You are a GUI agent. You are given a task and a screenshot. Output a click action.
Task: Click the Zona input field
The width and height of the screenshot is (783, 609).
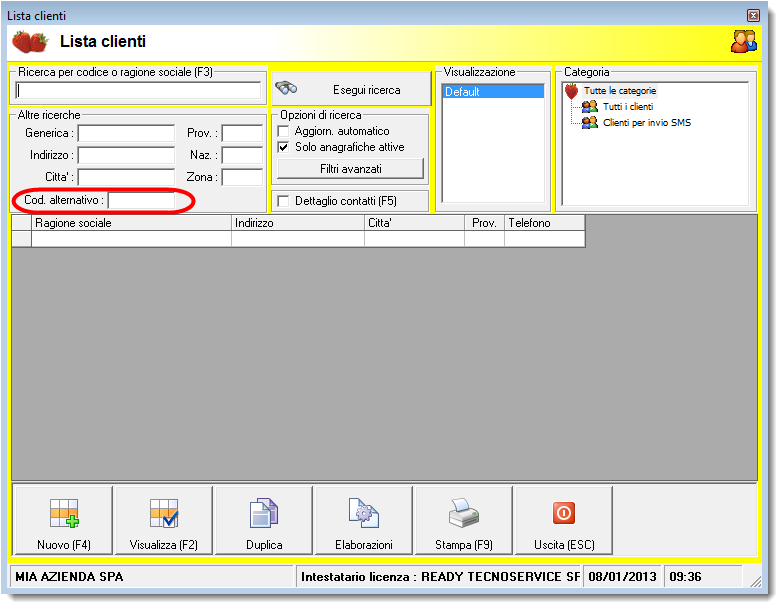(x=242, y=178)
